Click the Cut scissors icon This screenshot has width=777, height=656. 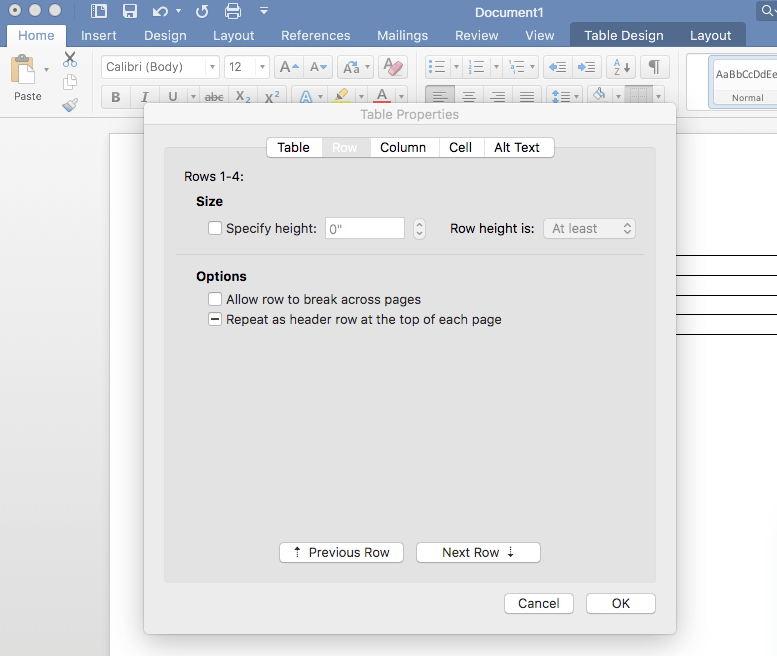click(70, 59)
